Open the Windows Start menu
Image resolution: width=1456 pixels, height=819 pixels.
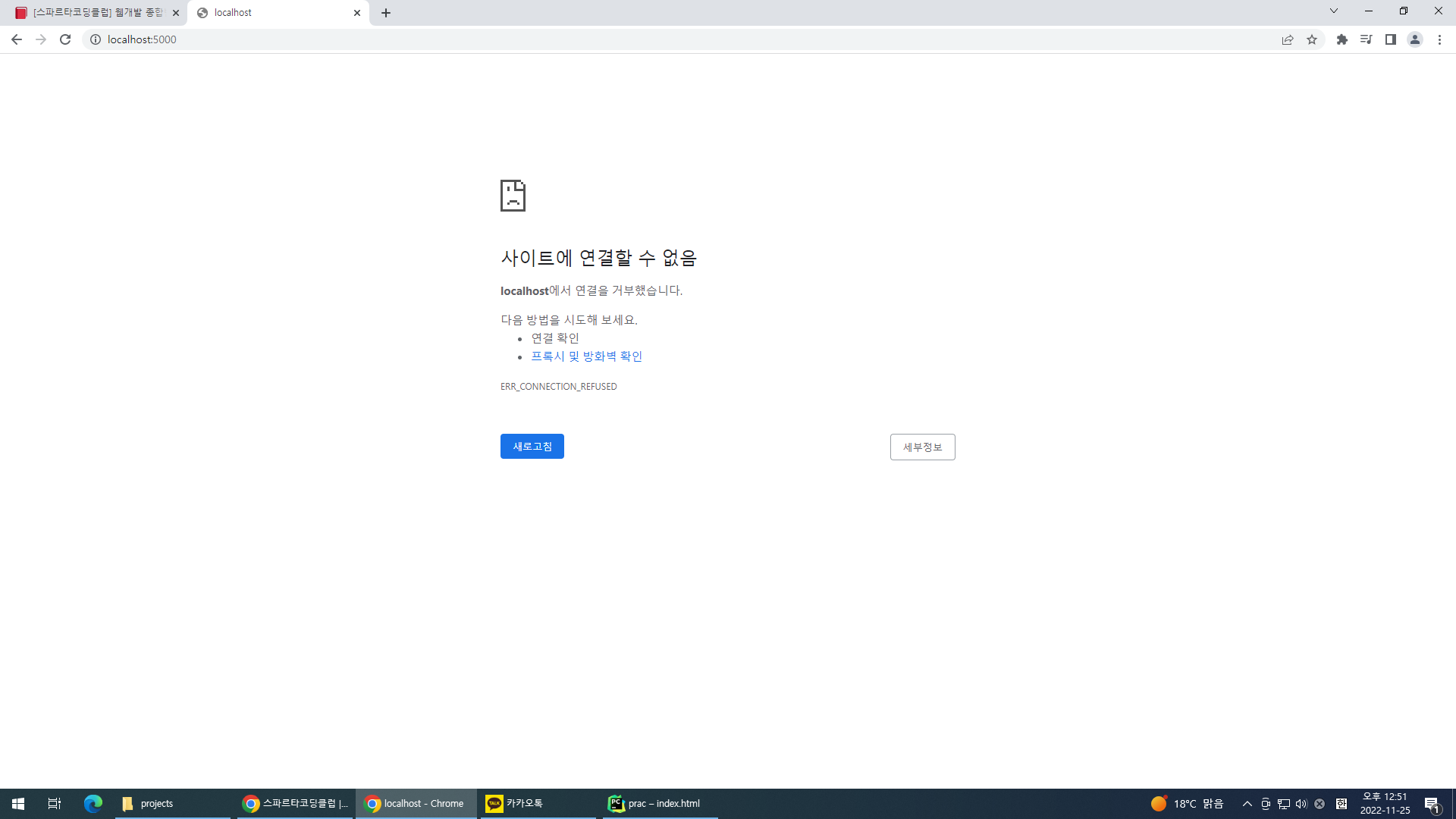[x=18, y=804]
